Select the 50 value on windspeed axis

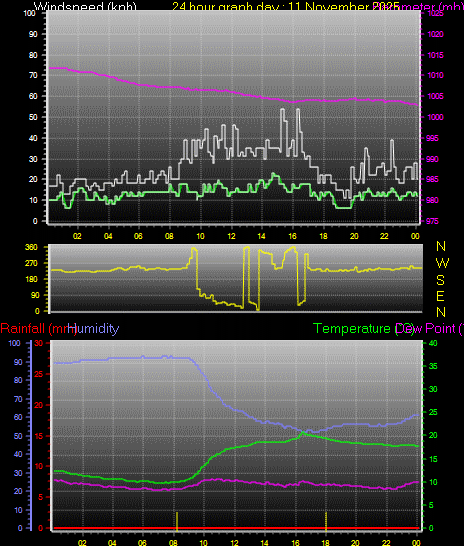pyautogui.click(x=33, y=117)
